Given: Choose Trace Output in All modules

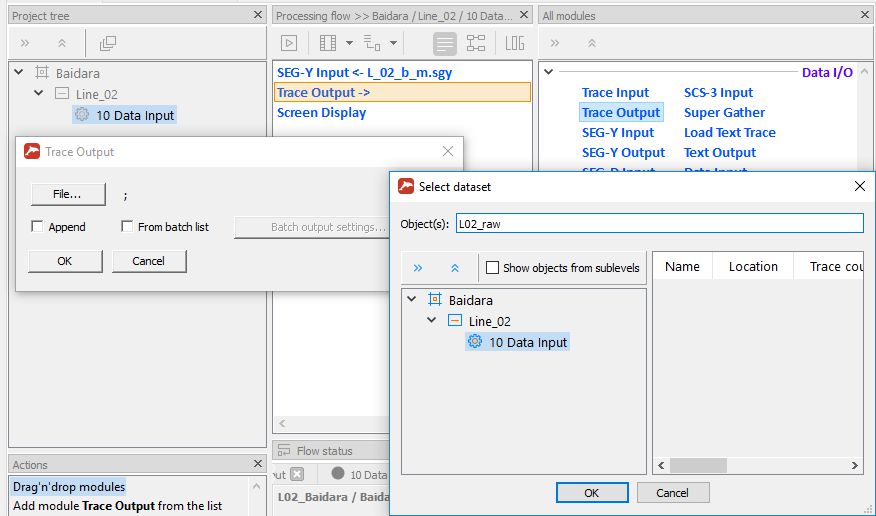Looking at the screenshot, I should pos(621,112).
